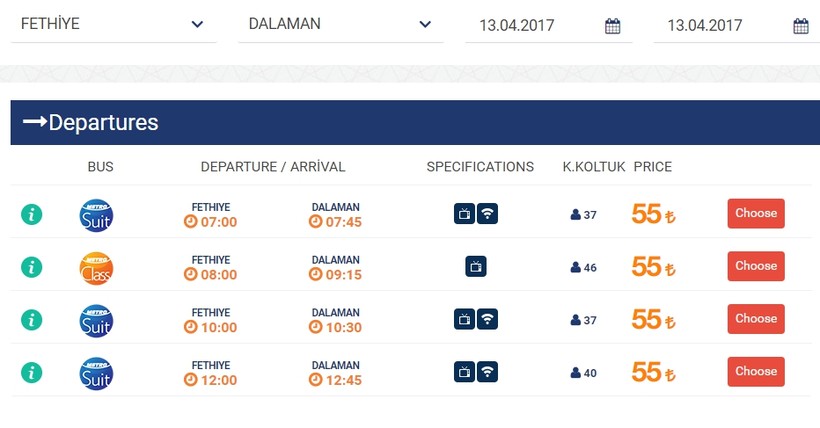Open the DALAMAN destination dropdown
Screen dimensions: 820x428
point(340,25)
